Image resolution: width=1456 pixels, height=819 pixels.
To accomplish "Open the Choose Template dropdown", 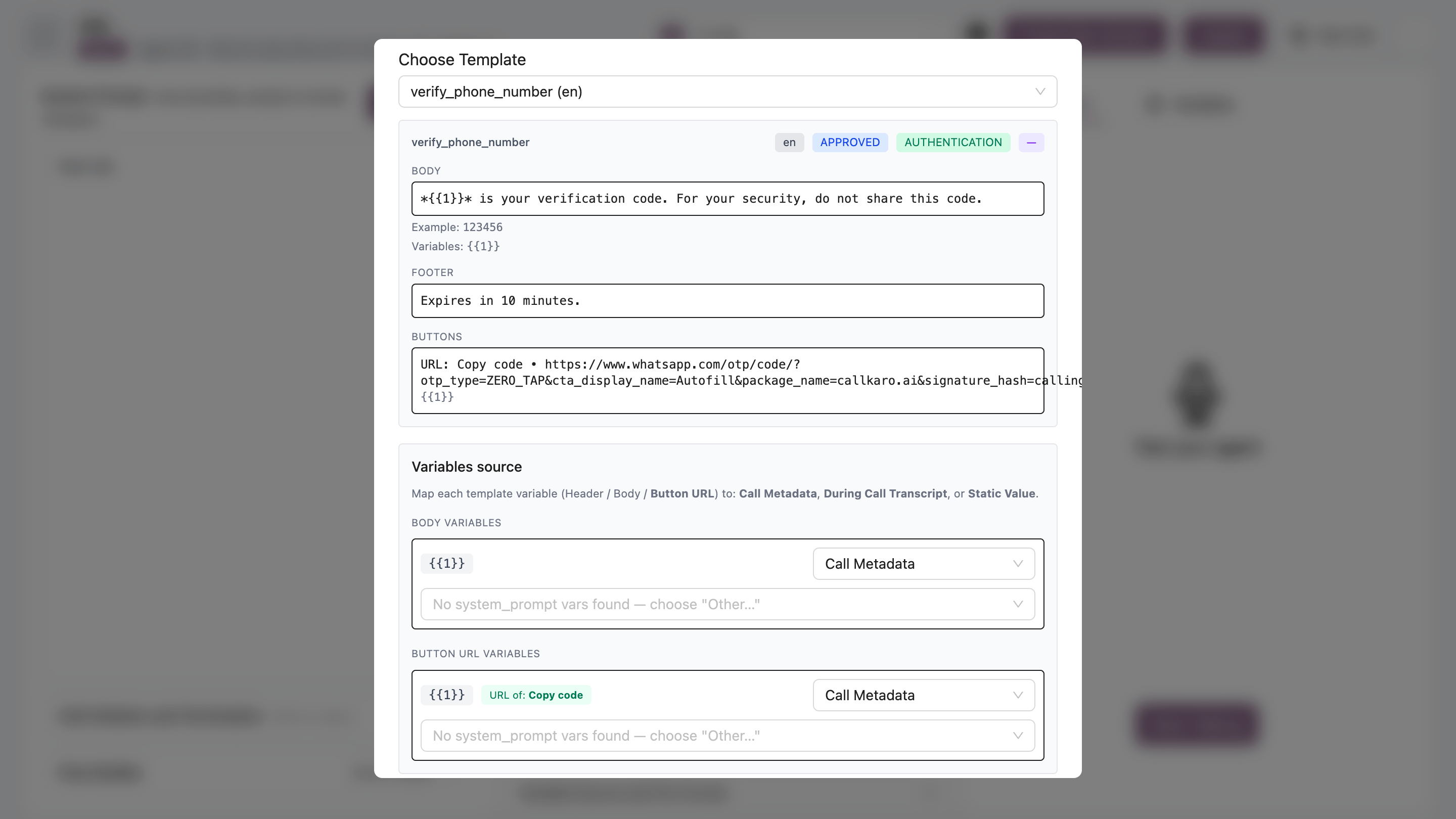I will point(727,92).
